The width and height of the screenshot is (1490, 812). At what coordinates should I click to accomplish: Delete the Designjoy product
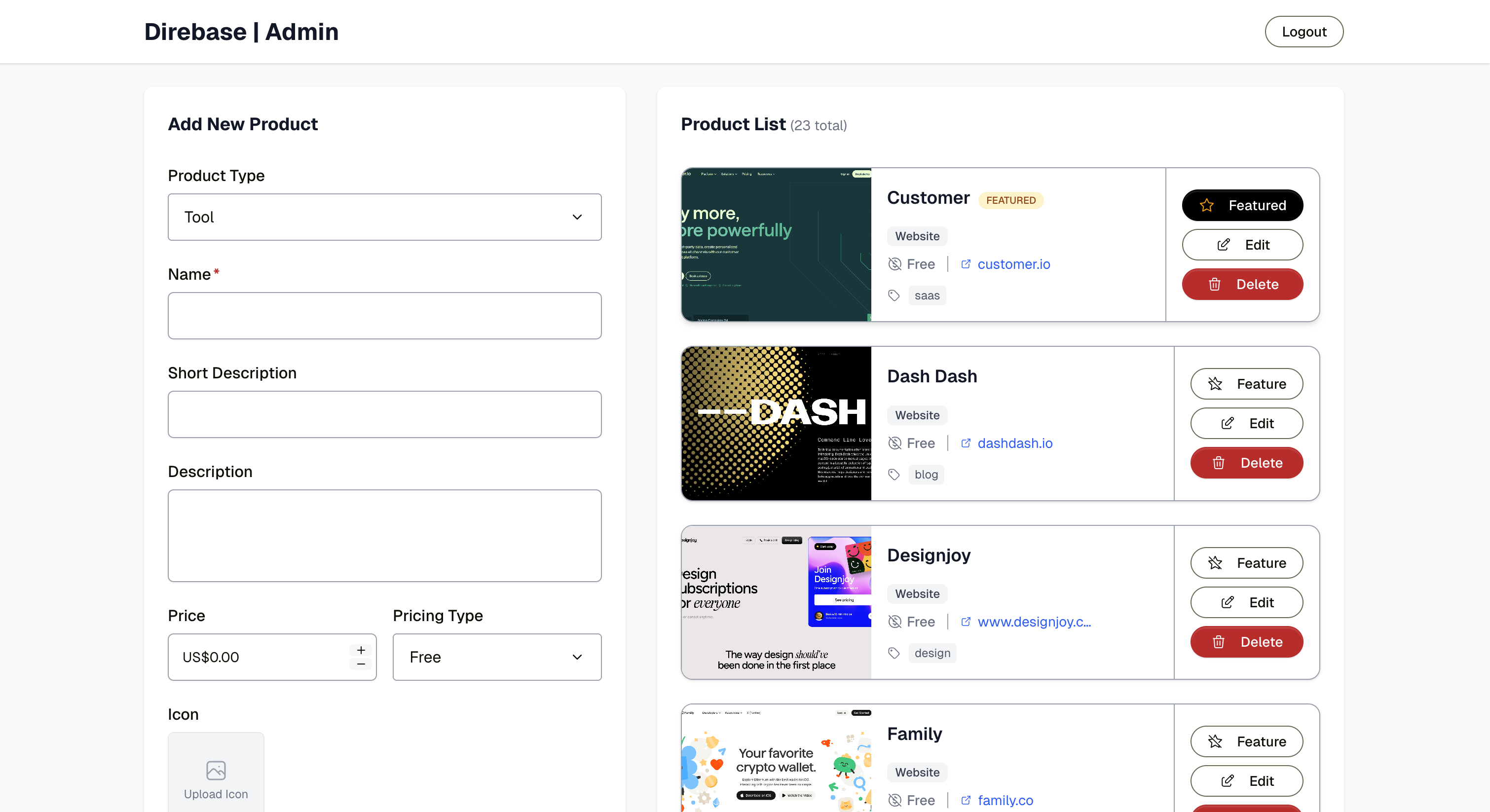pyautogui.click(x=1246, y=642)
